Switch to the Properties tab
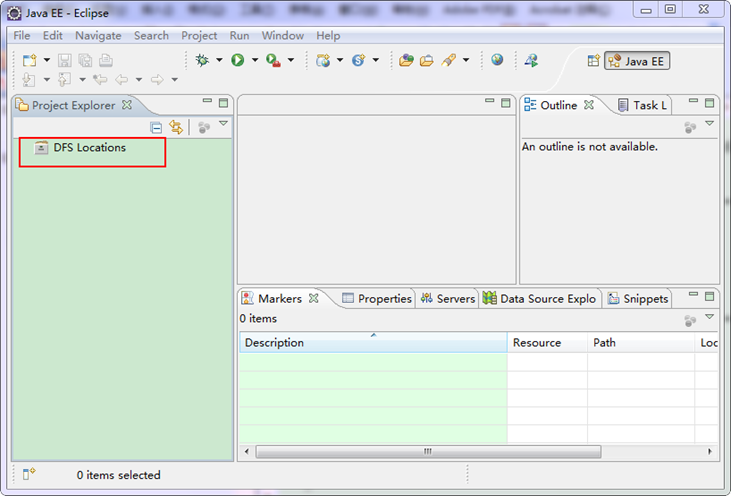731x496 pixels. [x=377, y=299]
